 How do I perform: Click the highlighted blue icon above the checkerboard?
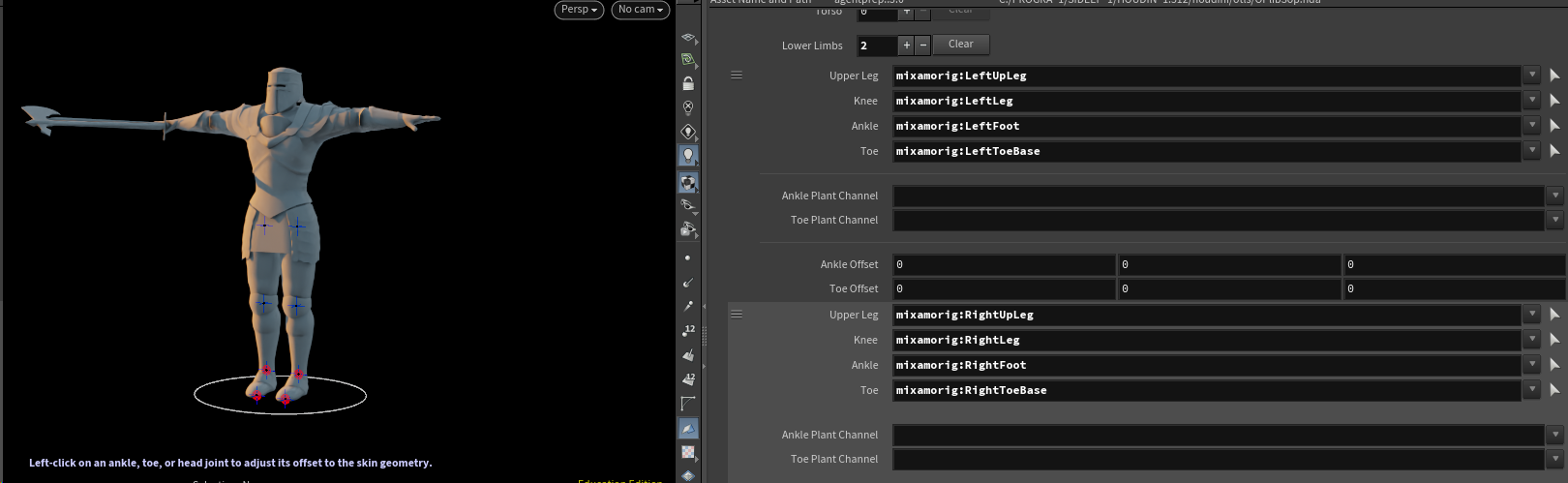click(x=688, y=428)
